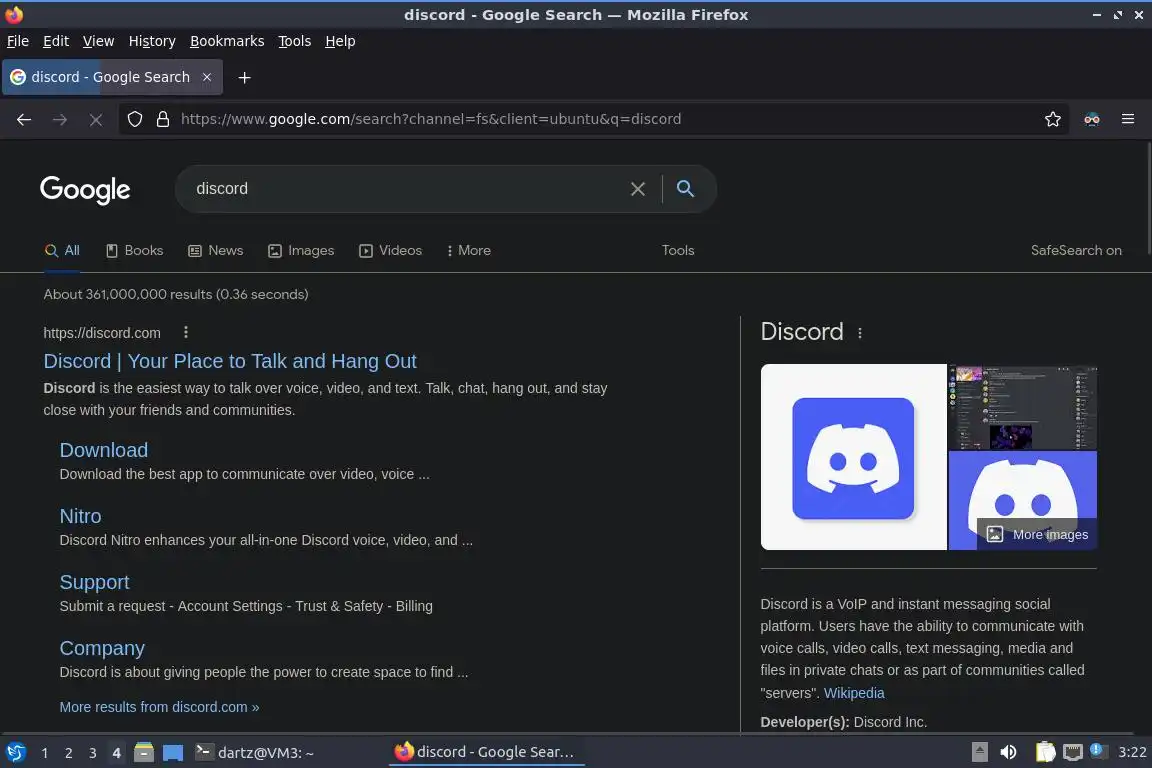Open three-dot options for discord.com result

click(x=186, y=332)
